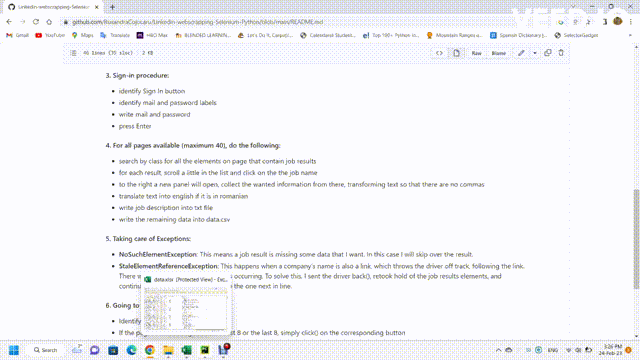Open a new browser tab
Viewport: 640px width, 360px height.
tap(112, 7)
